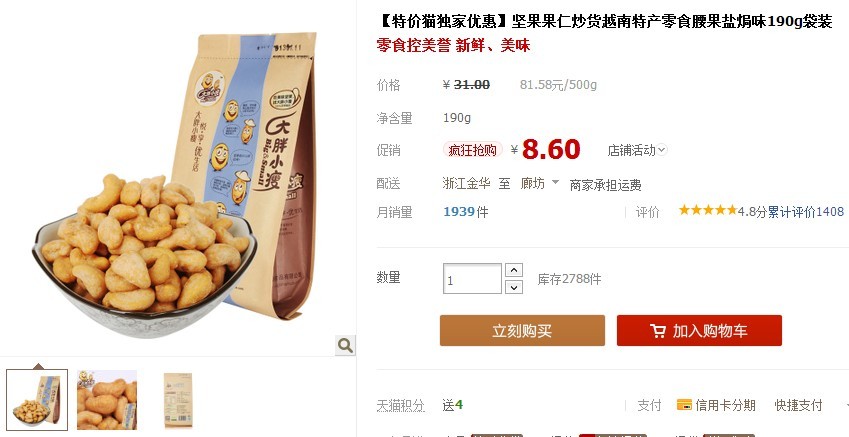Click the 立刻购买 buy now button
The image size is (849, 437).
click(522, 330)
